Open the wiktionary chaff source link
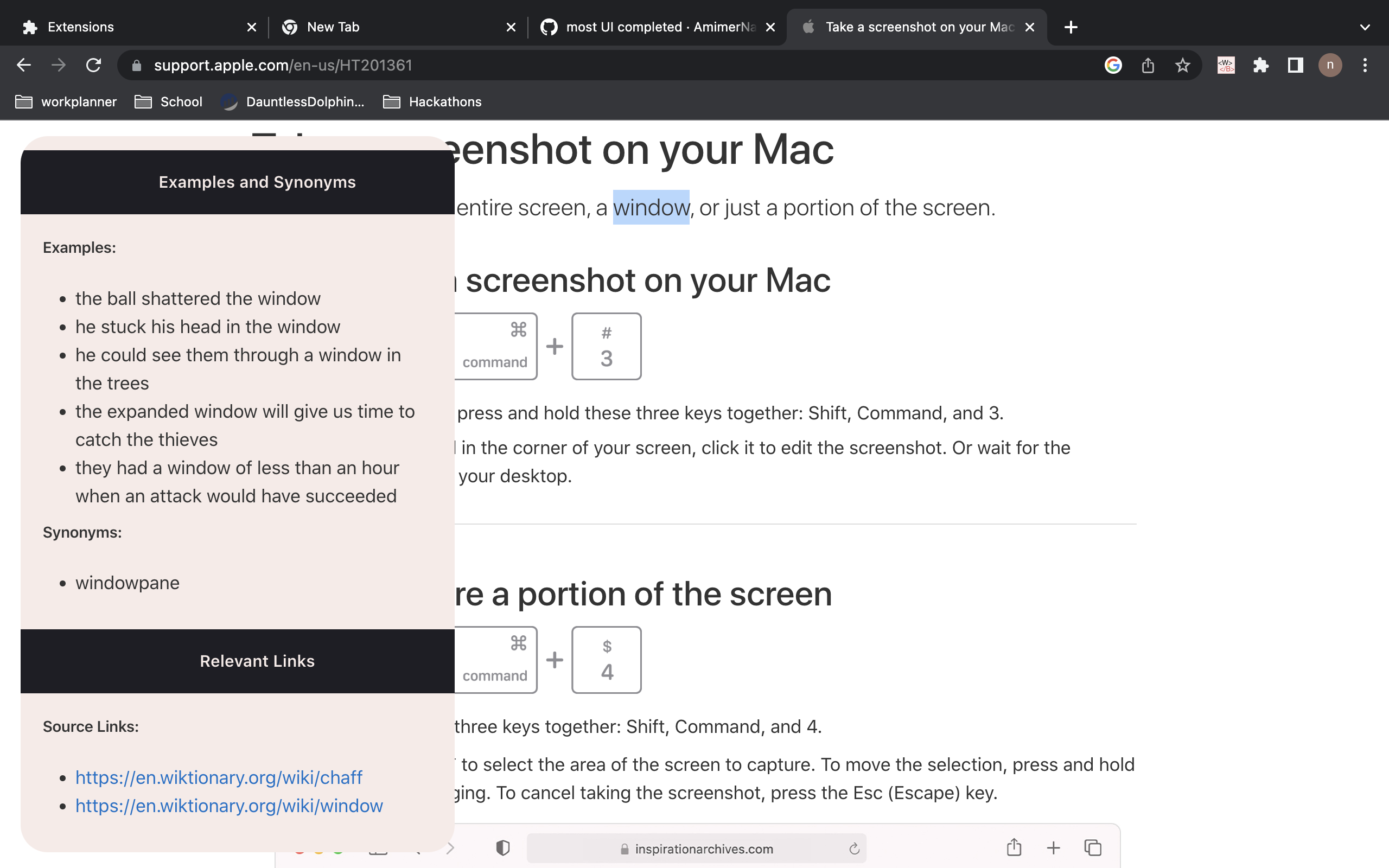Image resolution: width=1389 pixels, height=868 pixels. 219,777
